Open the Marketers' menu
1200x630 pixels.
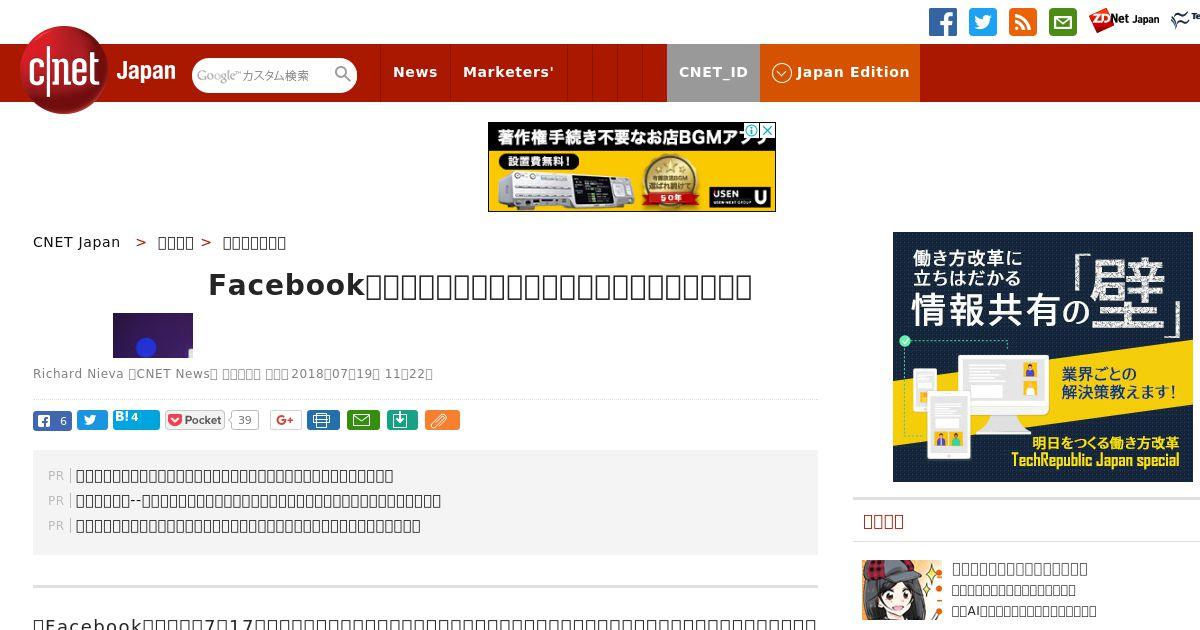(508, 72)
